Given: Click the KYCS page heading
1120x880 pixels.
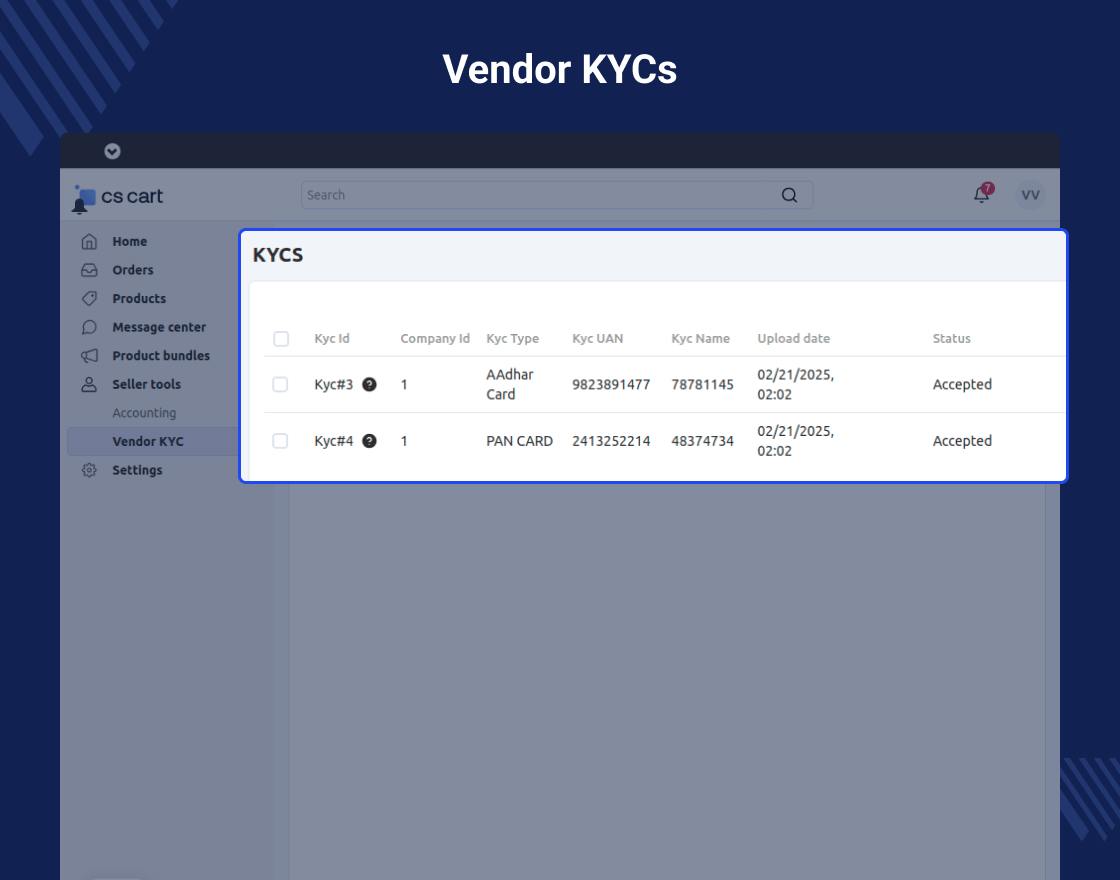Looking at the screenshot, I should (278, 255).
